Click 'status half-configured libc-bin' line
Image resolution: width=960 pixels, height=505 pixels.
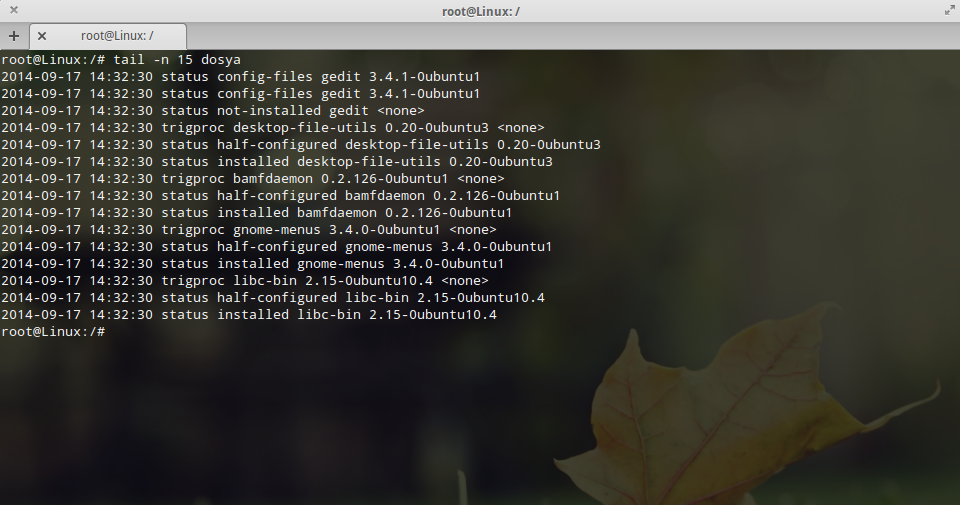click(x=273, y=297)
